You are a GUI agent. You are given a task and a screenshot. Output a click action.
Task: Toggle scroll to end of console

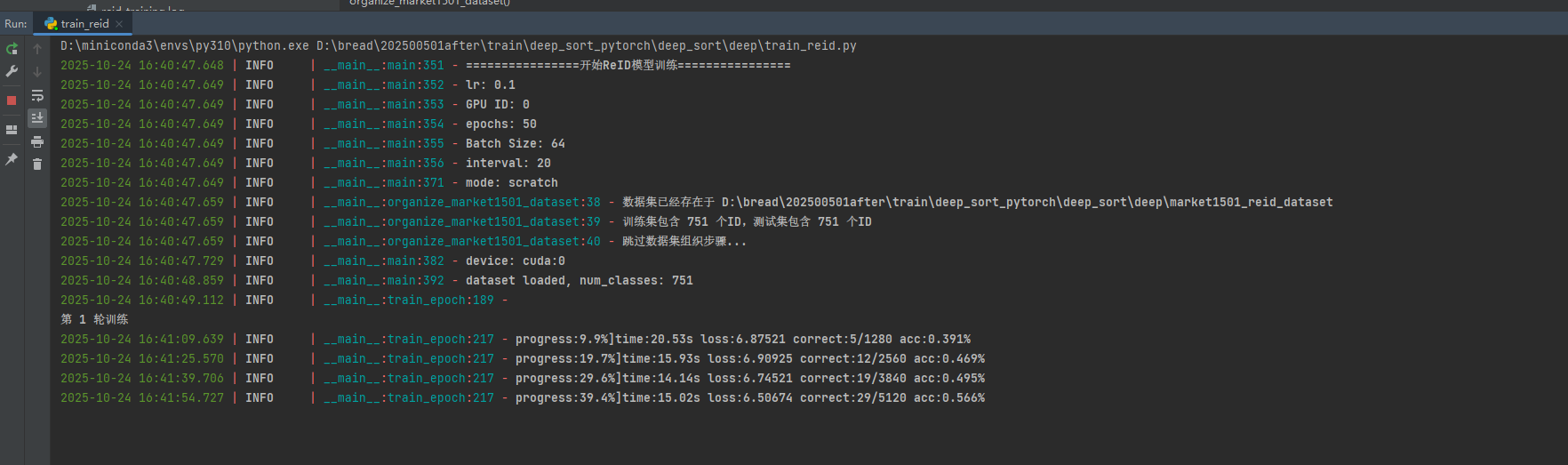[x=37, y=117]
